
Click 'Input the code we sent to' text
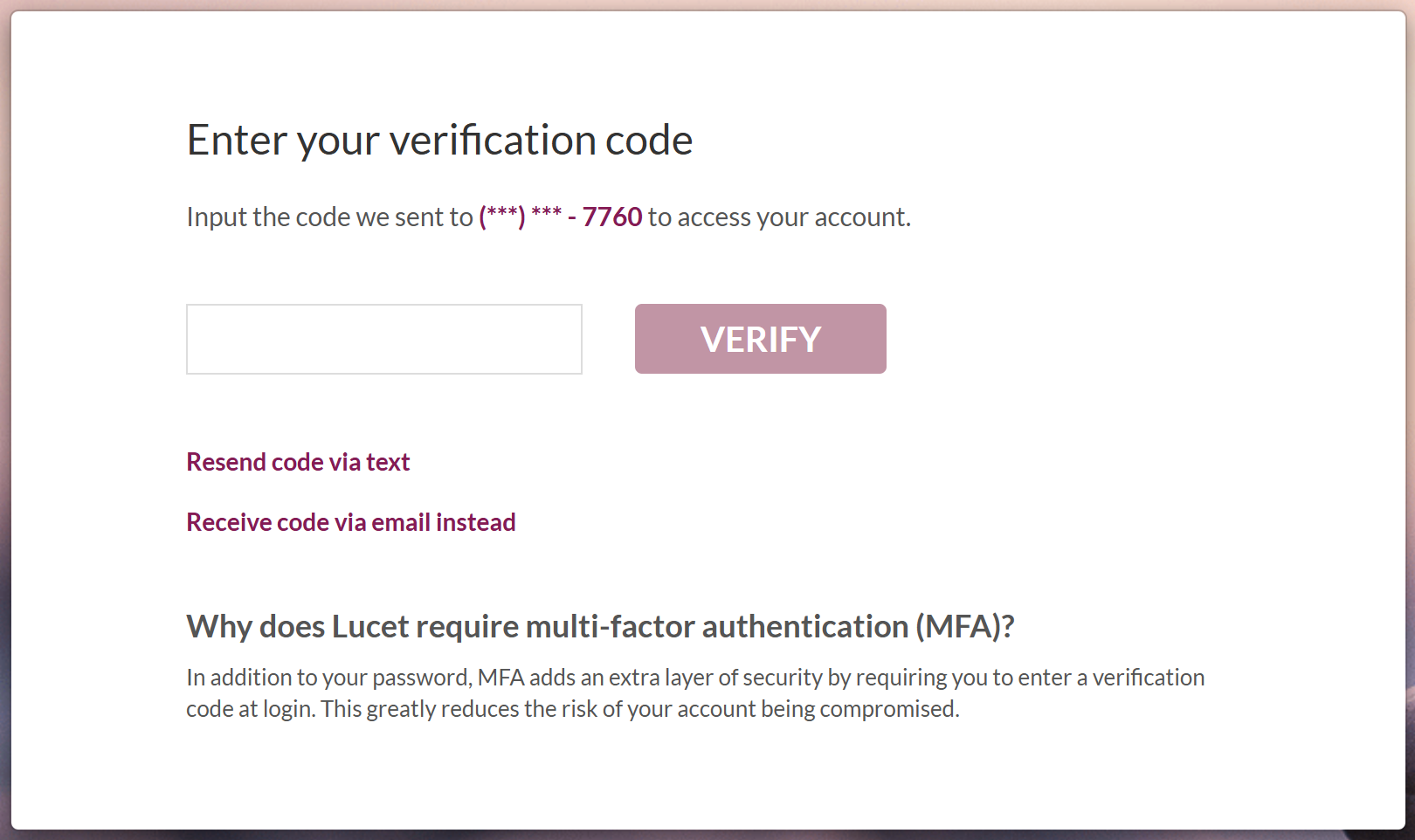(329, 217)
